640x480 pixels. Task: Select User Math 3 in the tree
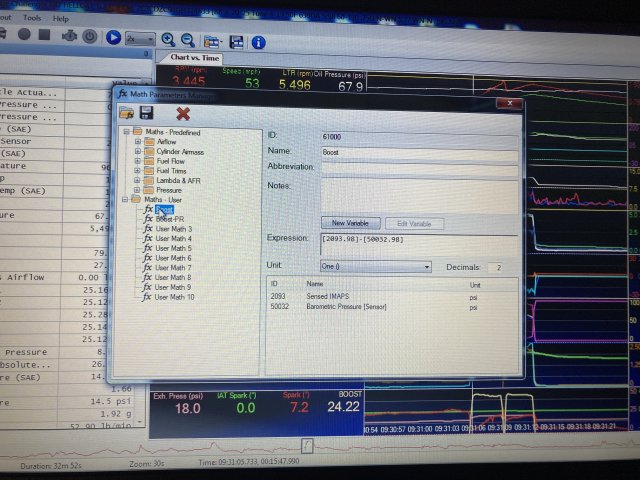click(172, 229)
